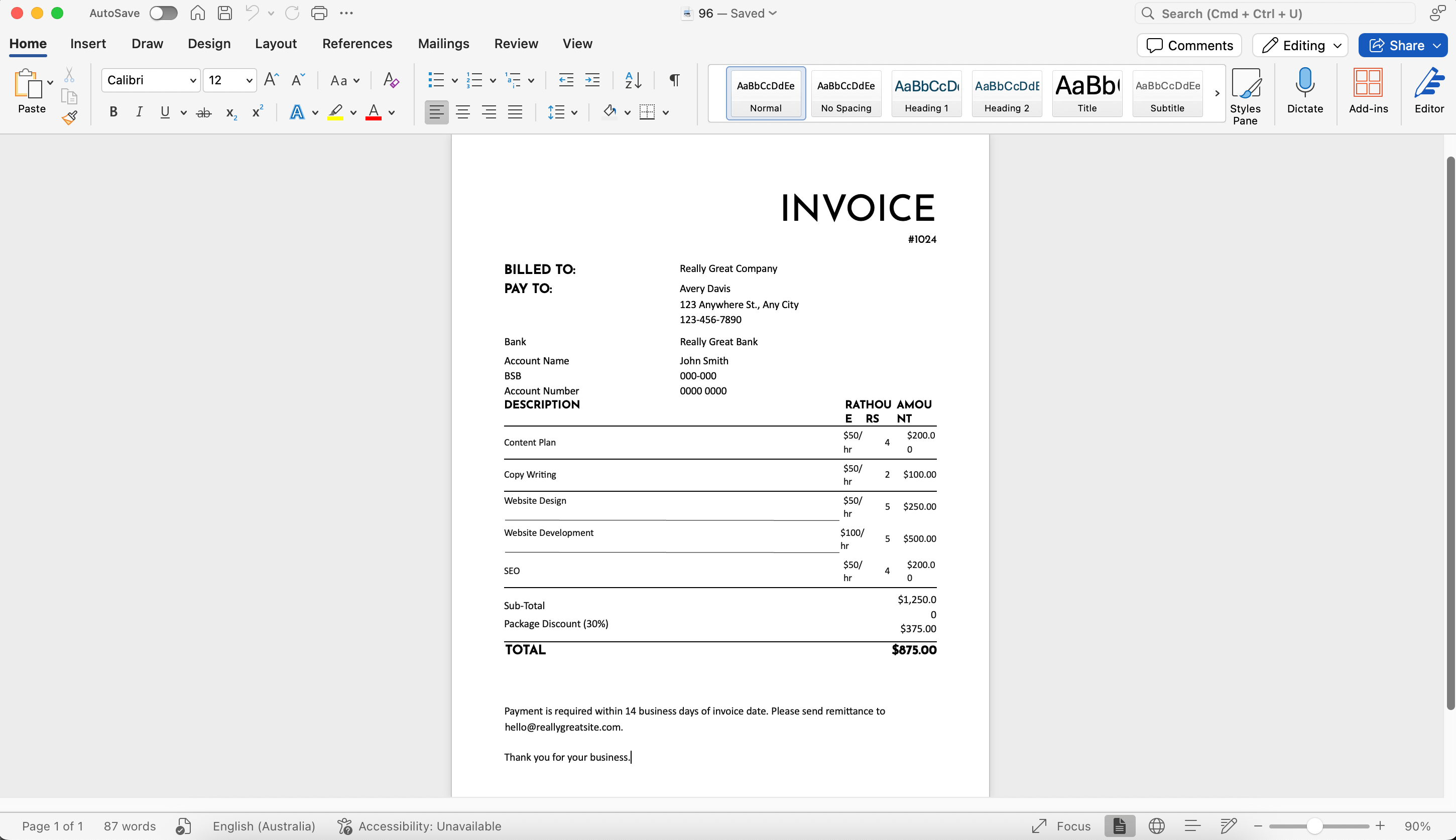Open the Editing mode dropdown
This screenshot has width=1456, height=840.
1300,46
